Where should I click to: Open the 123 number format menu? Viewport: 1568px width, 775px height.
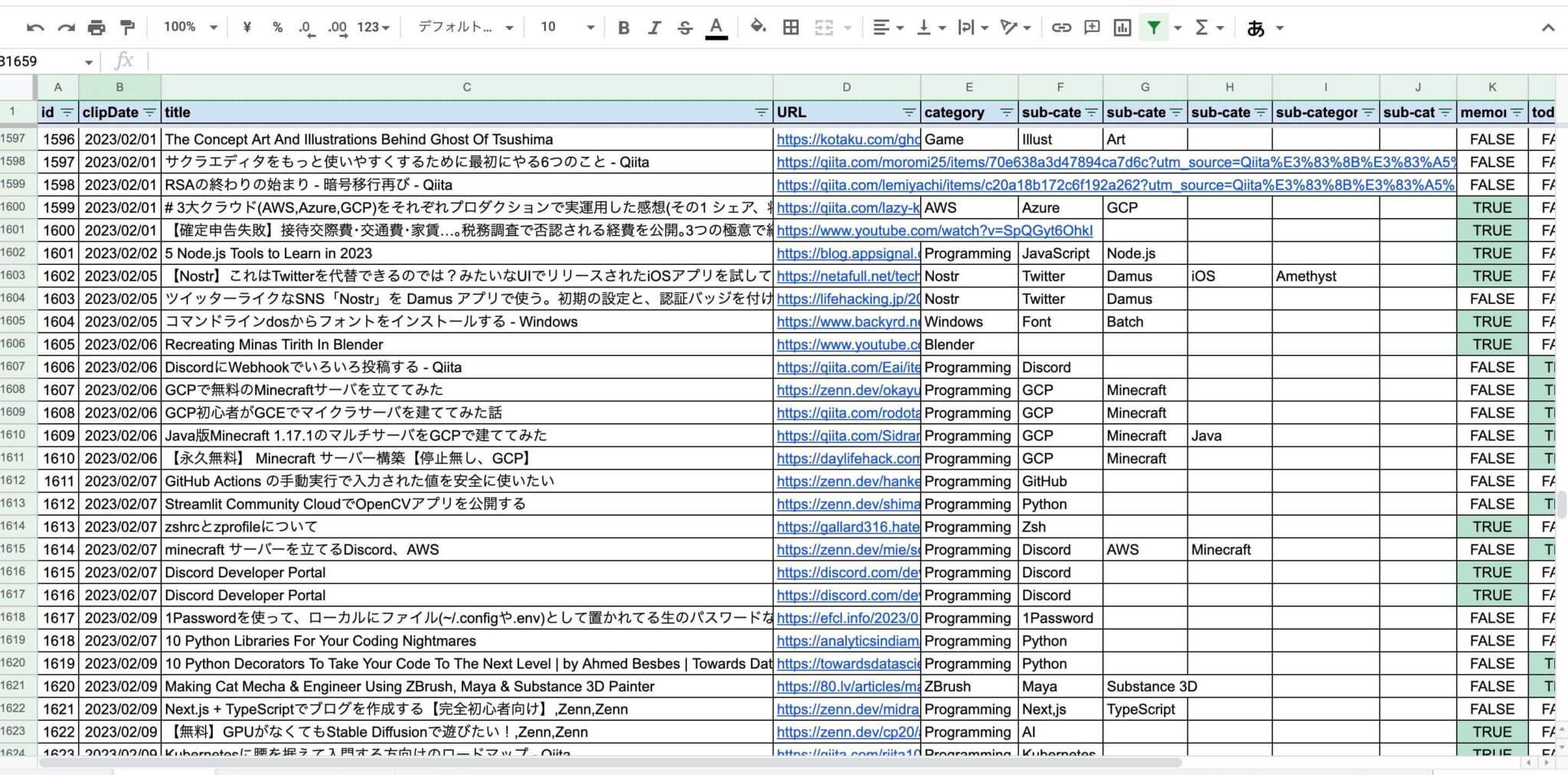click(372, 27)
